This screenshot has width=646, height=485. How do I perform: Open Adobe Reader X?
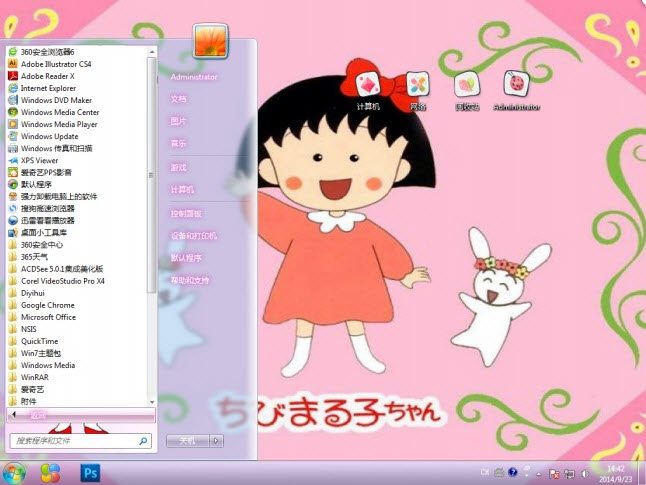pos(41,76)
